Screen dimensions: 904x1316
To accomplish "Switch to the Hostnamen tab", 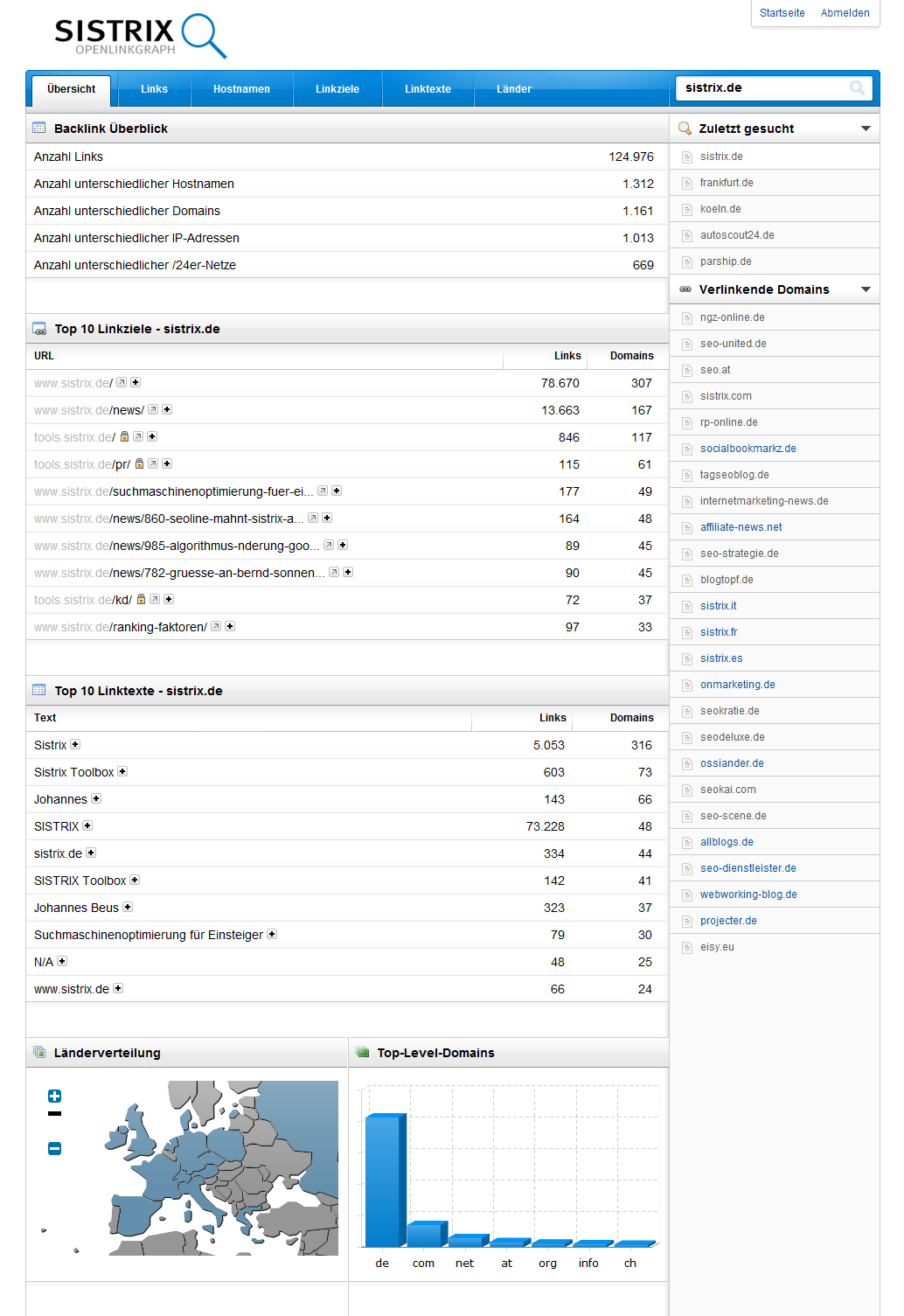I will pos(241,89).
